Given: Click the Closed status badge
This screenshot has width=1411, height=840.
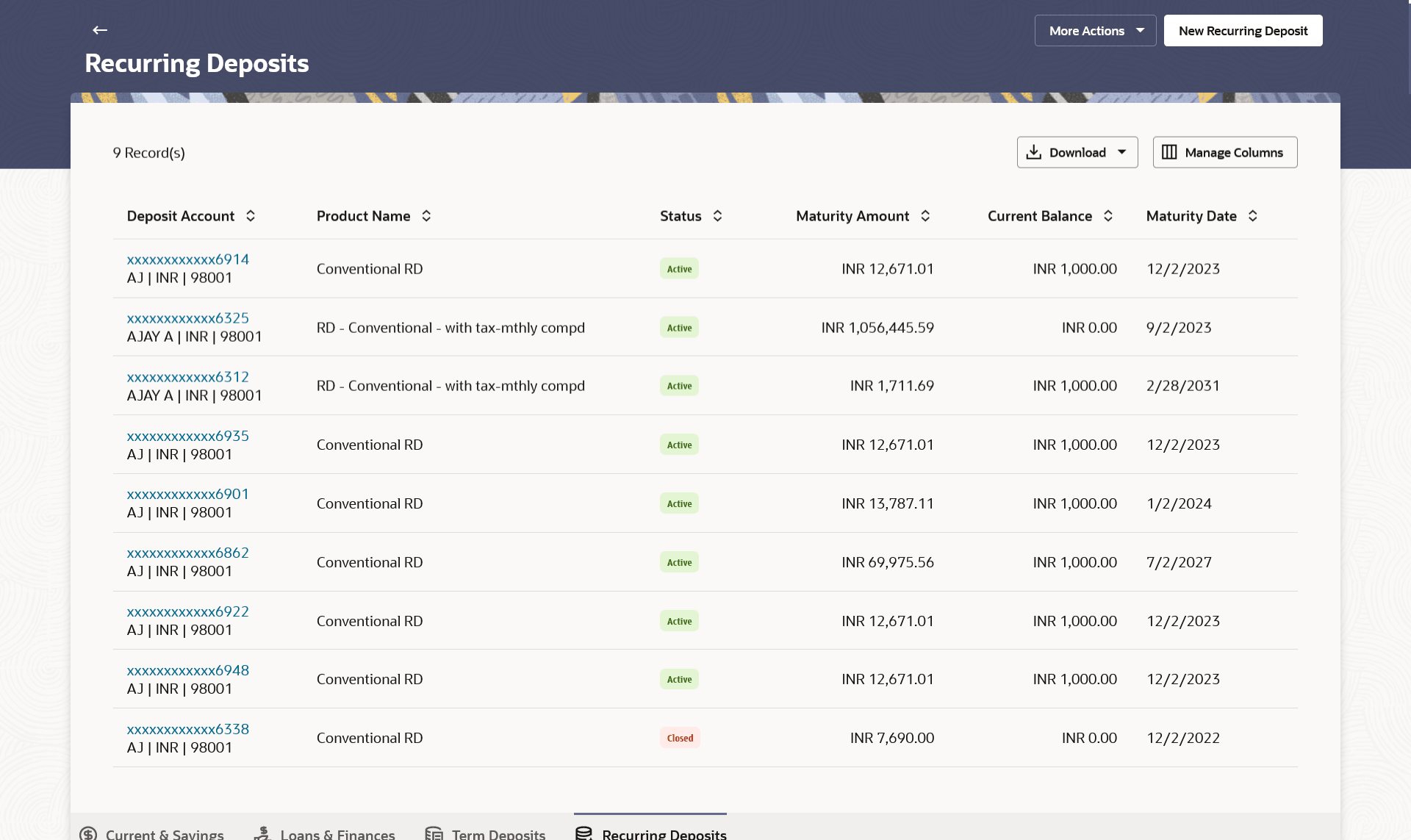Looking at the screenshot, I should pyautogui.click(x=680, y=738).
